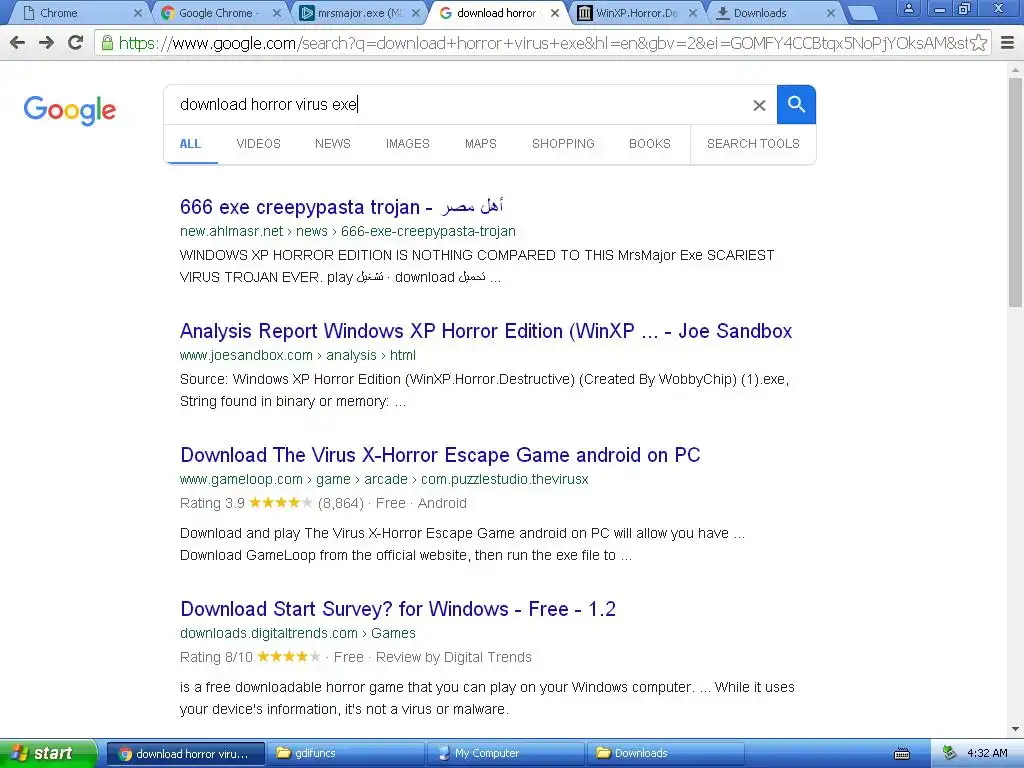This screenshot has height=768, width=1024.
Task: Click the scrollbar up arrow
Action: [x=1016, y=70]
